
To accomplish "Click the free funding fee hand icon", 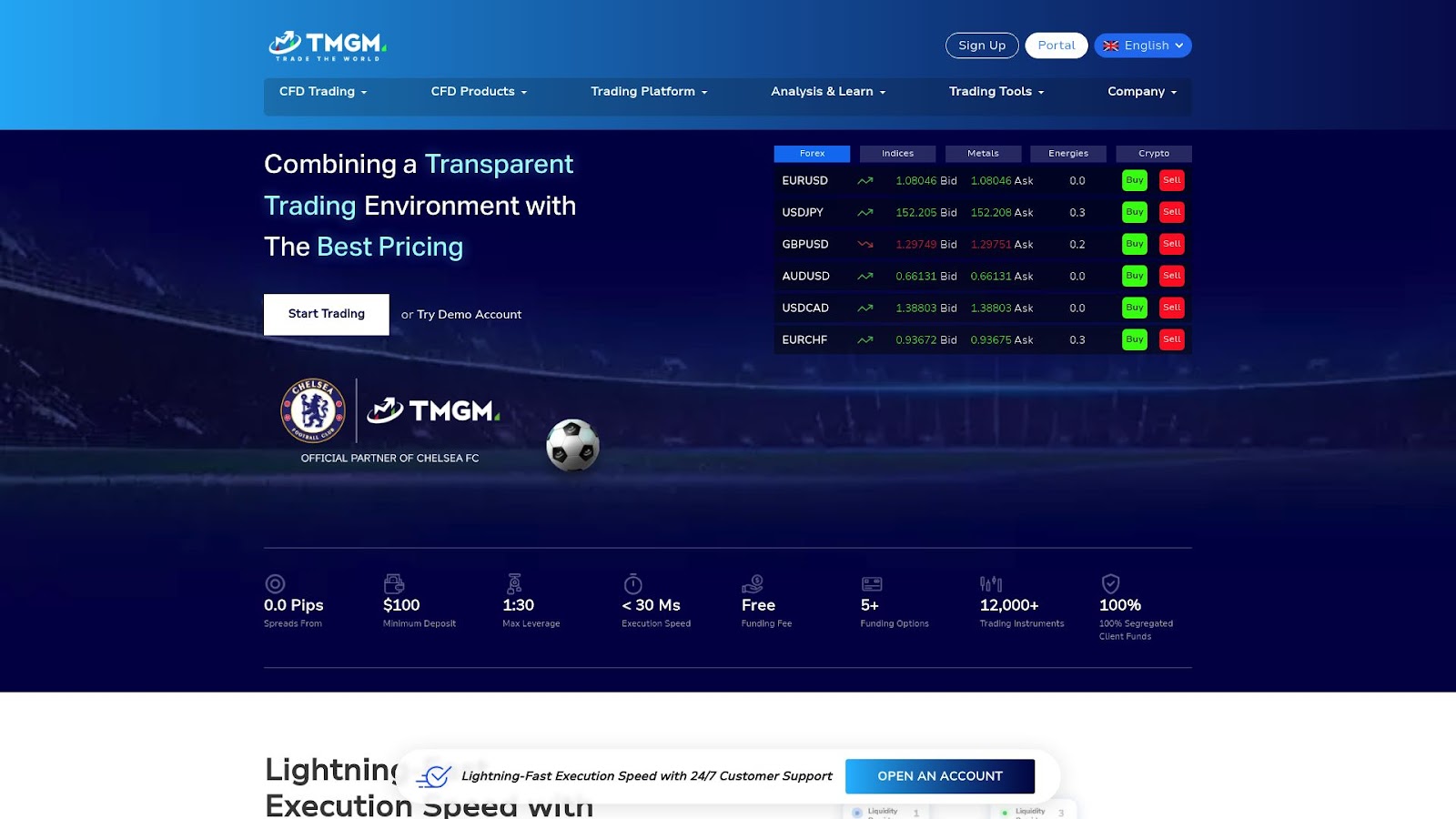I will point(753,583).
